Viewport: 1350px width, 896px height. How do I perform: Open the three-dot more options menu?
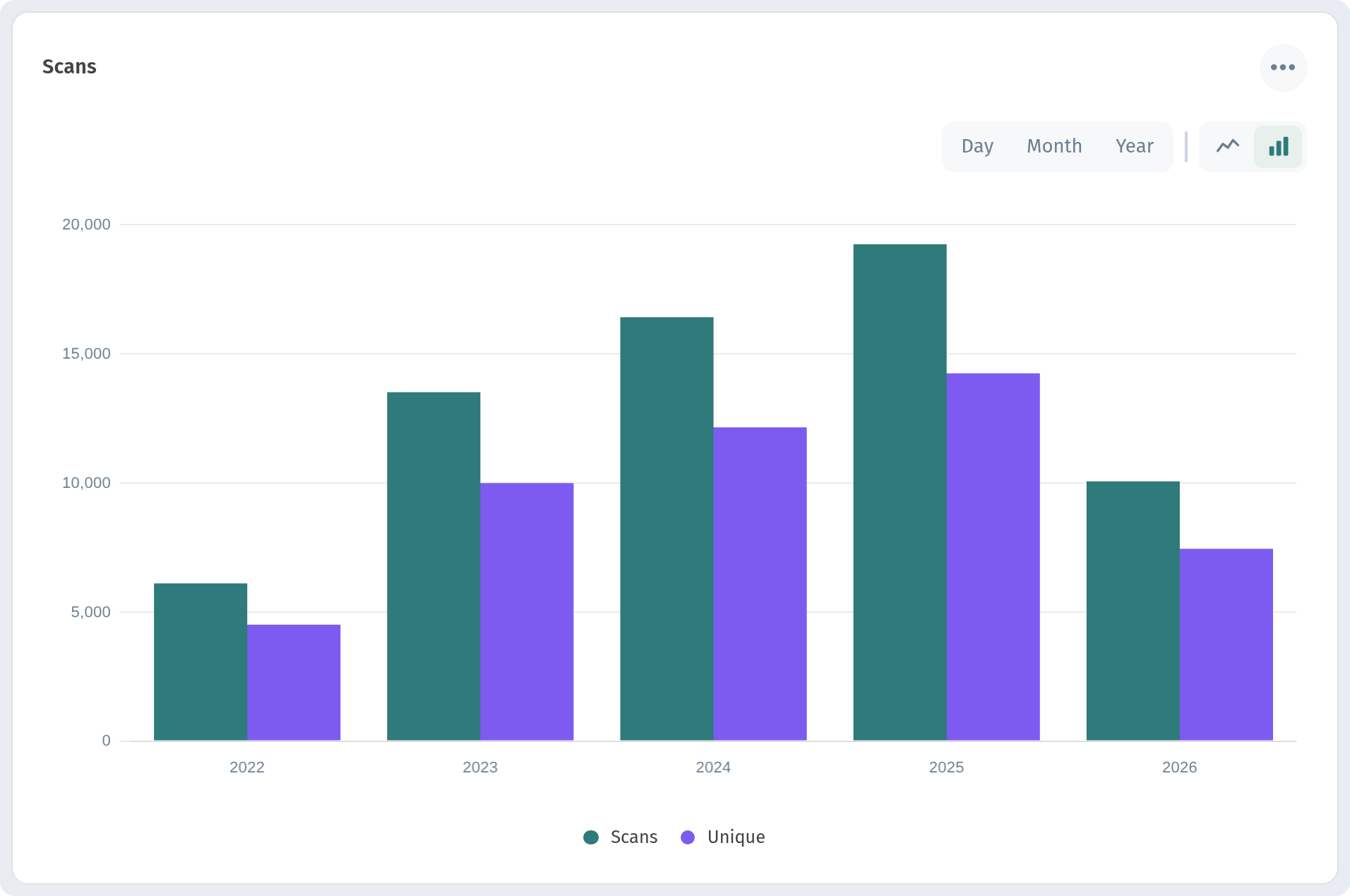click(x=1283, y=68)
